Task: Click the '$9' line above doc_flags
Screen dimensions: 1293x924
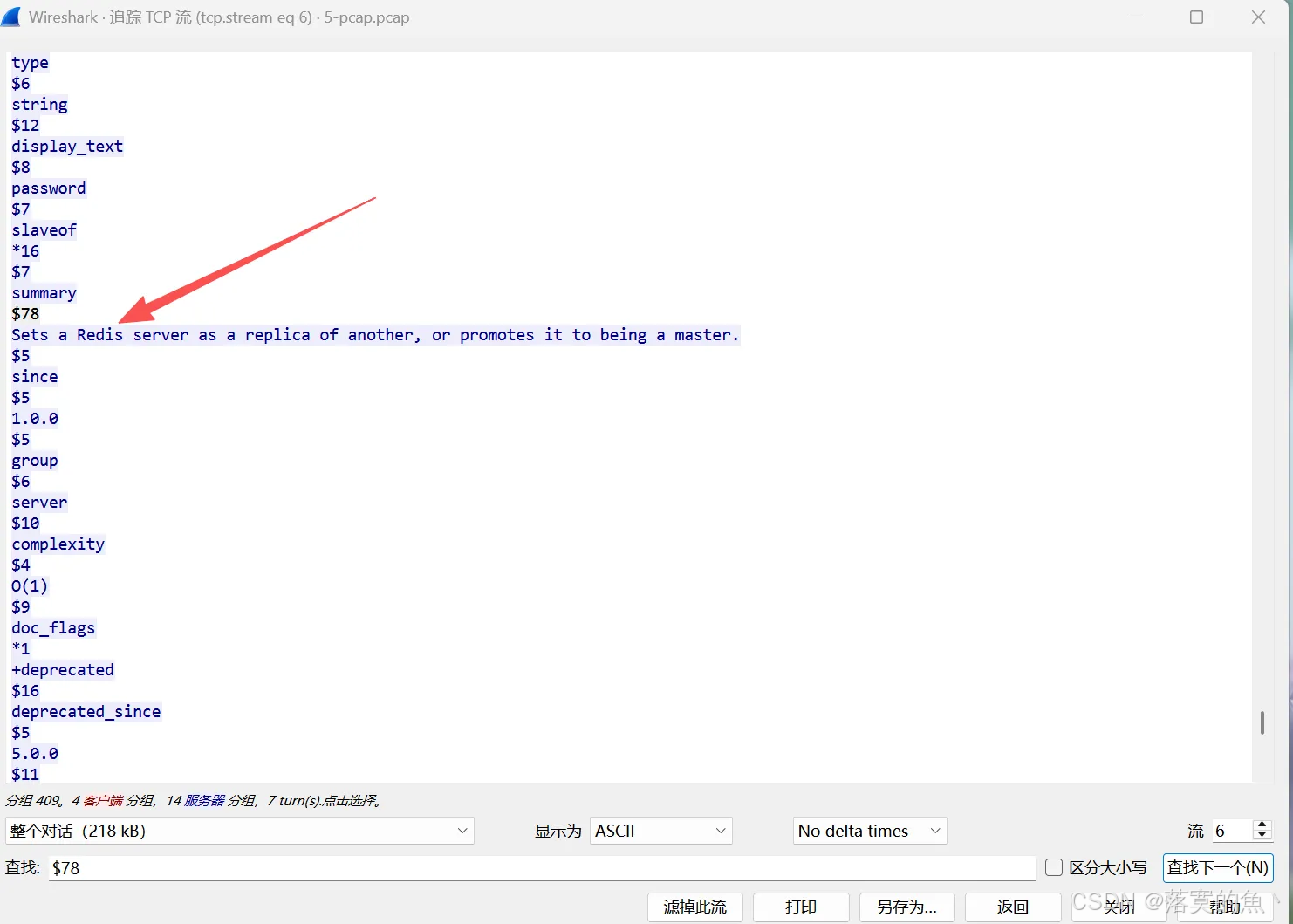Action: click(21, 607)
